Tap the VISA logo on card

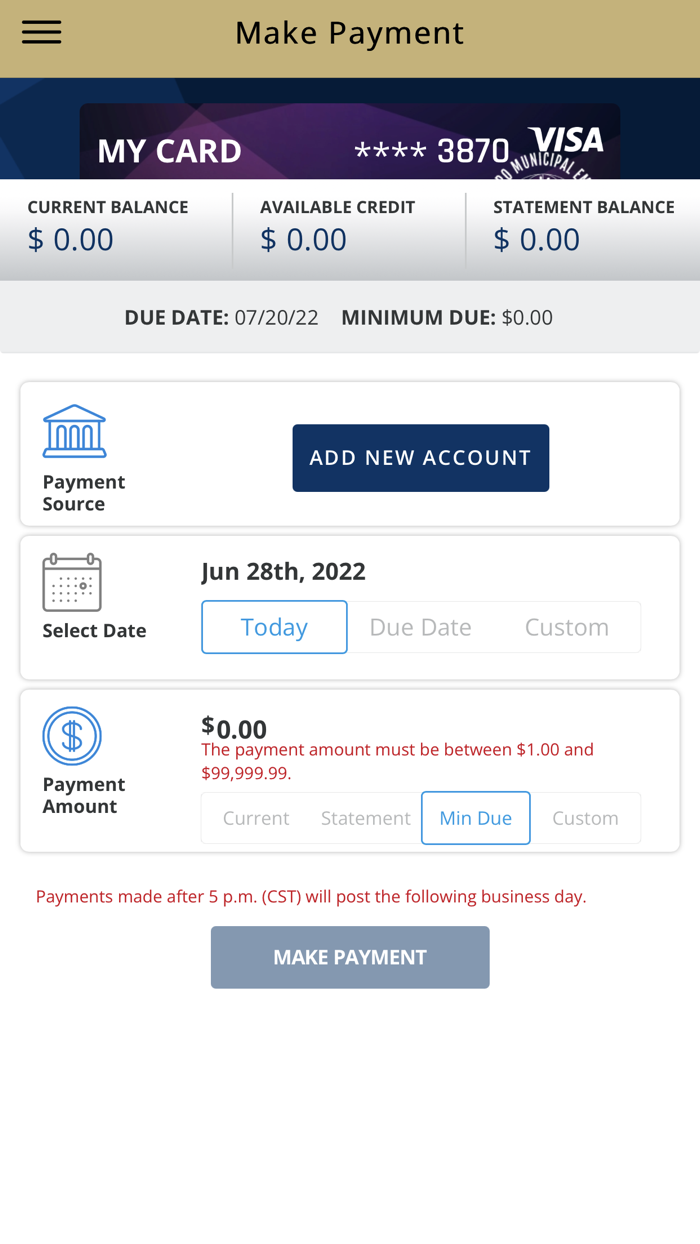566,141
